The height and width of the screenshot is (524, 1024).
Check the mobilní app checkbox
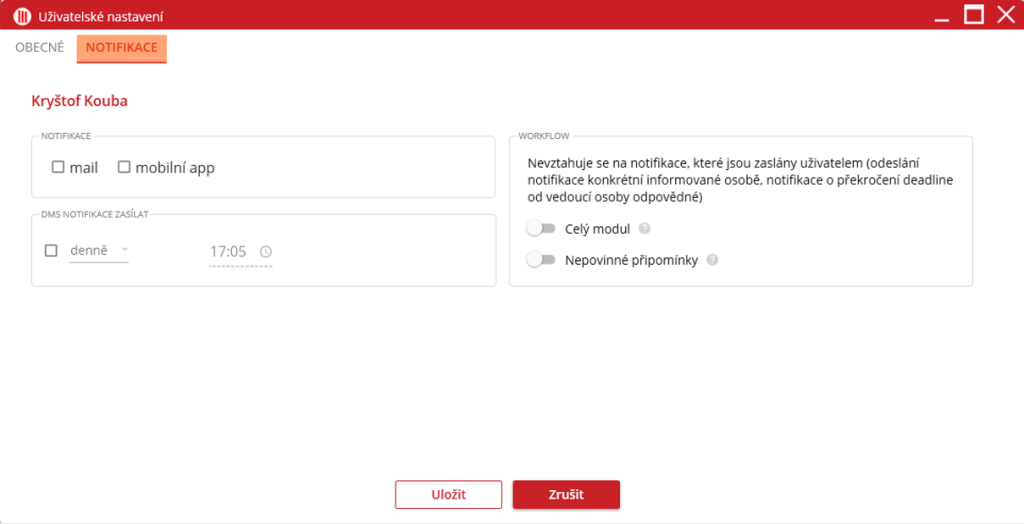pos(125,168)
